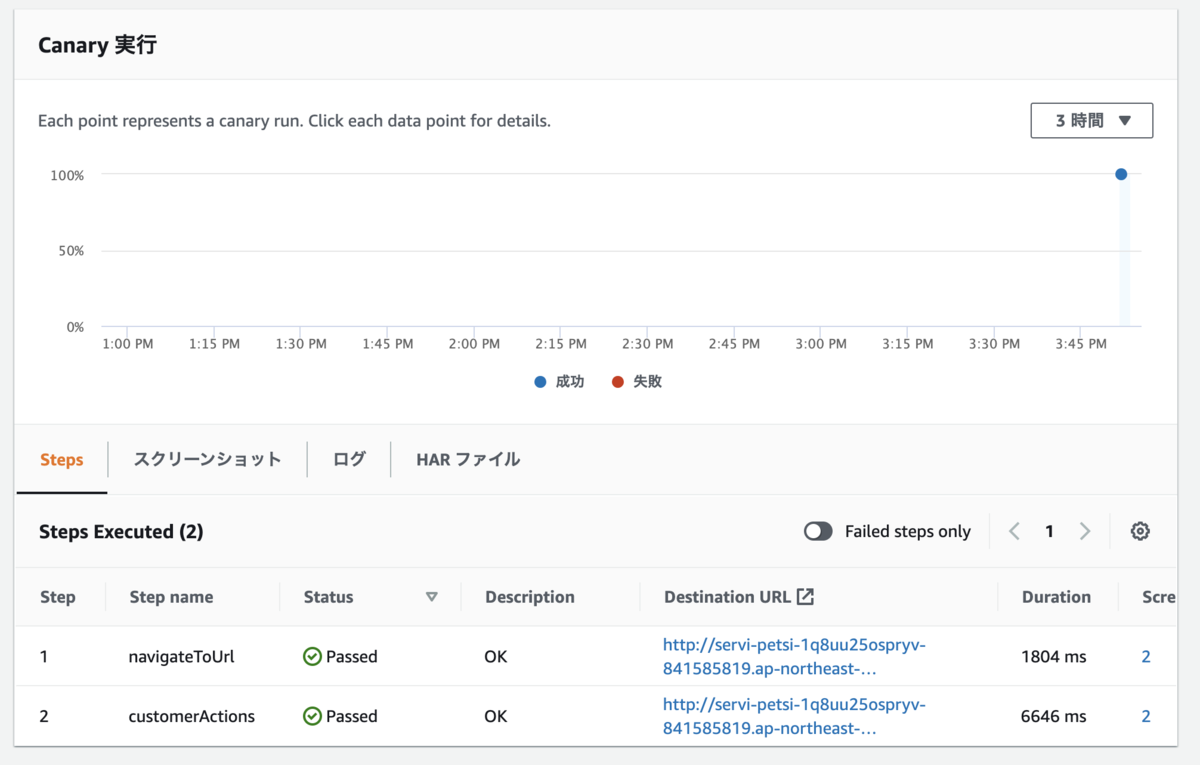
Task: Select the customerActions step name
Action: 192,716
